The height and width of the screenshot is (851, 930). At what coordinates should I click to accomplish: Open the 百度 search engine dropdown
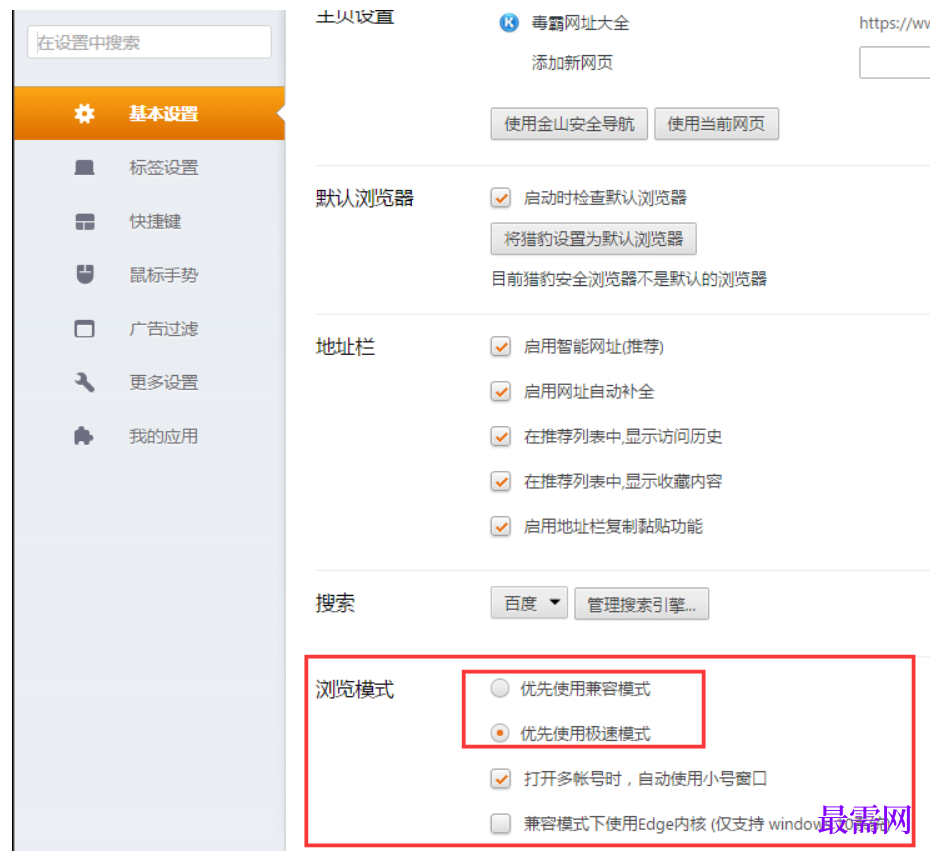coord(529,603)
